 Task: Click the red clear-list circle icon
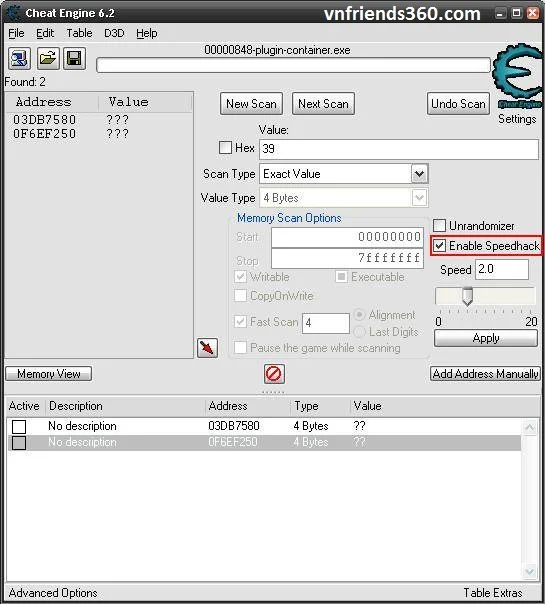tap(274, 374)
